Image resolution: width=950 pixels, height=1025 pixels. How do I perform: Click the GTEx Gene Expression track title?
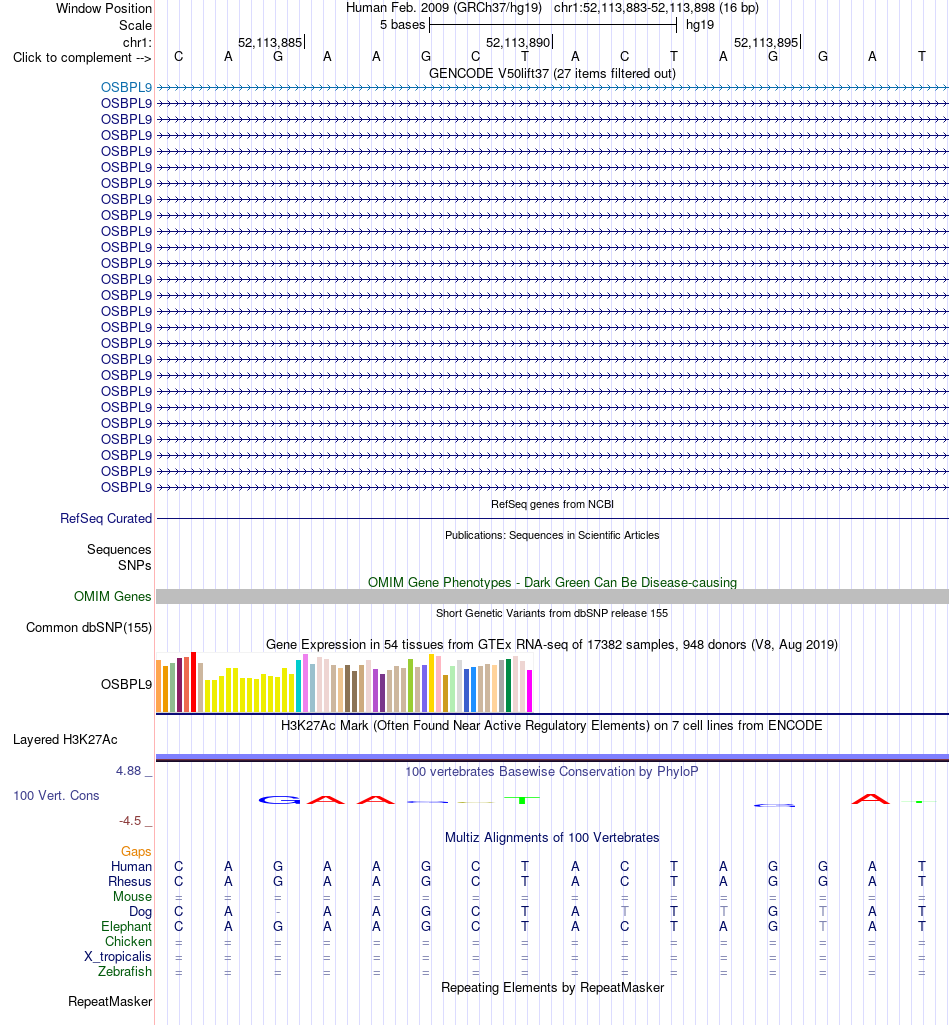552,645
